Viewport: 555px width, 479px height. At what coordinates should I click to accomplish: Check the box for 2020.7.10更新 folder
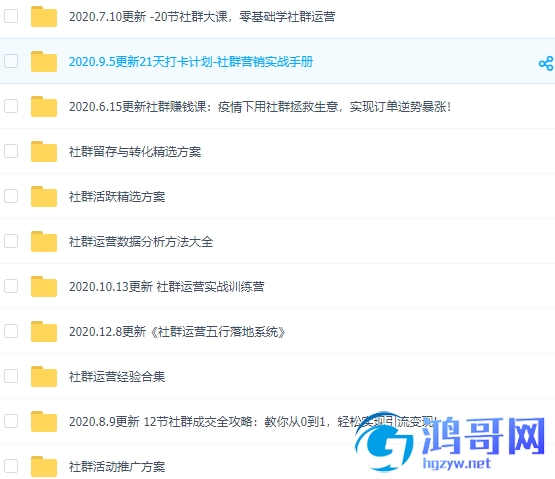click(11, 16)
